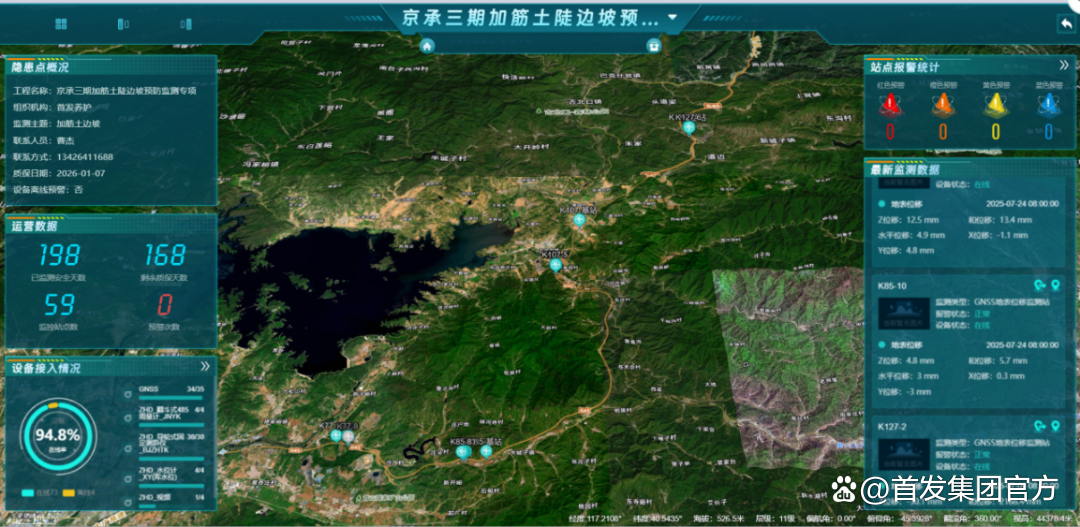Viewport: 1080px width, 527px height.
Task: Click the orange alarm icon
Action: point(942,105)
